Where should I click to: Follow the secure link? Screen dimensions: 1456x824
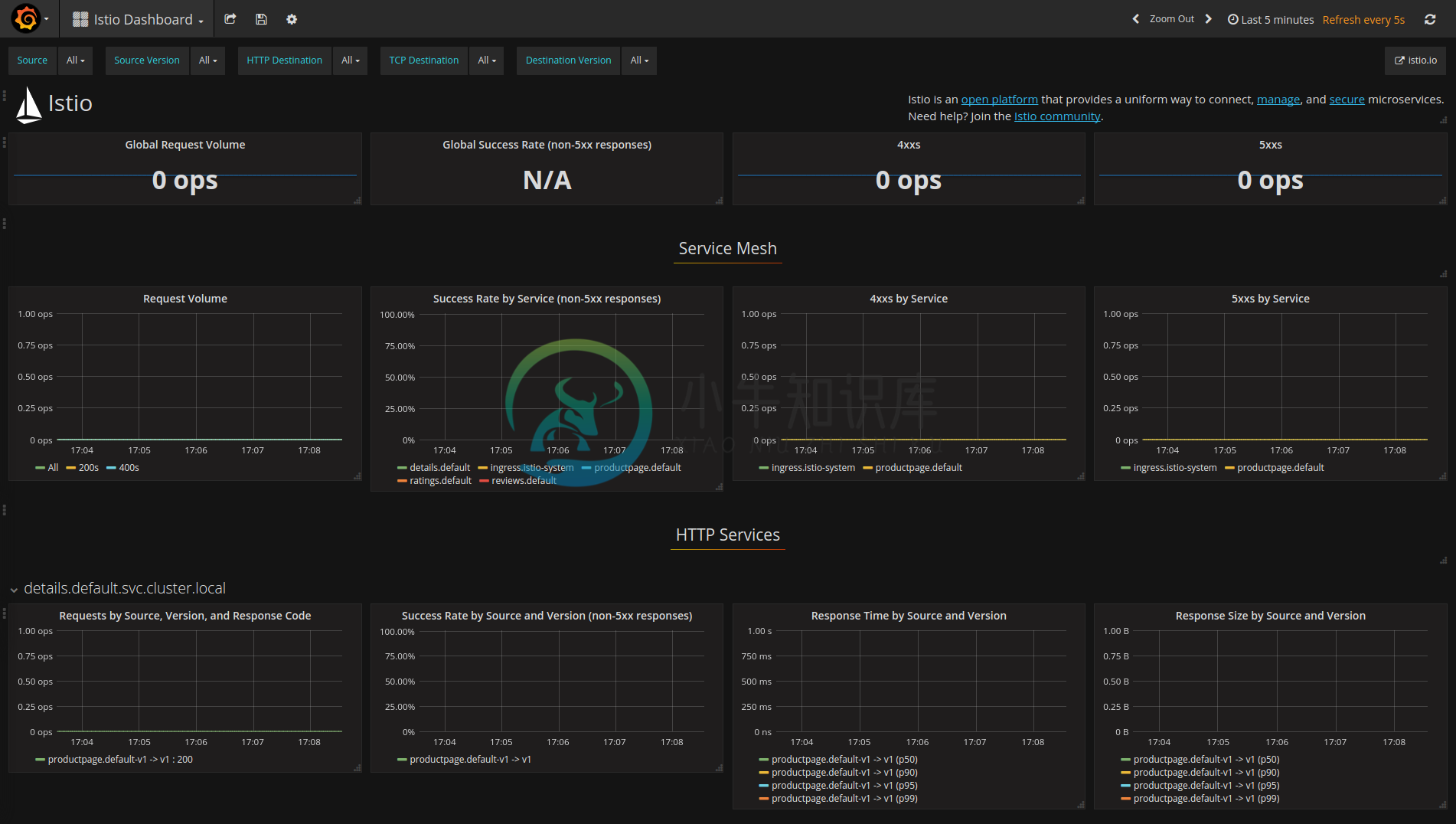[1347, 100]
